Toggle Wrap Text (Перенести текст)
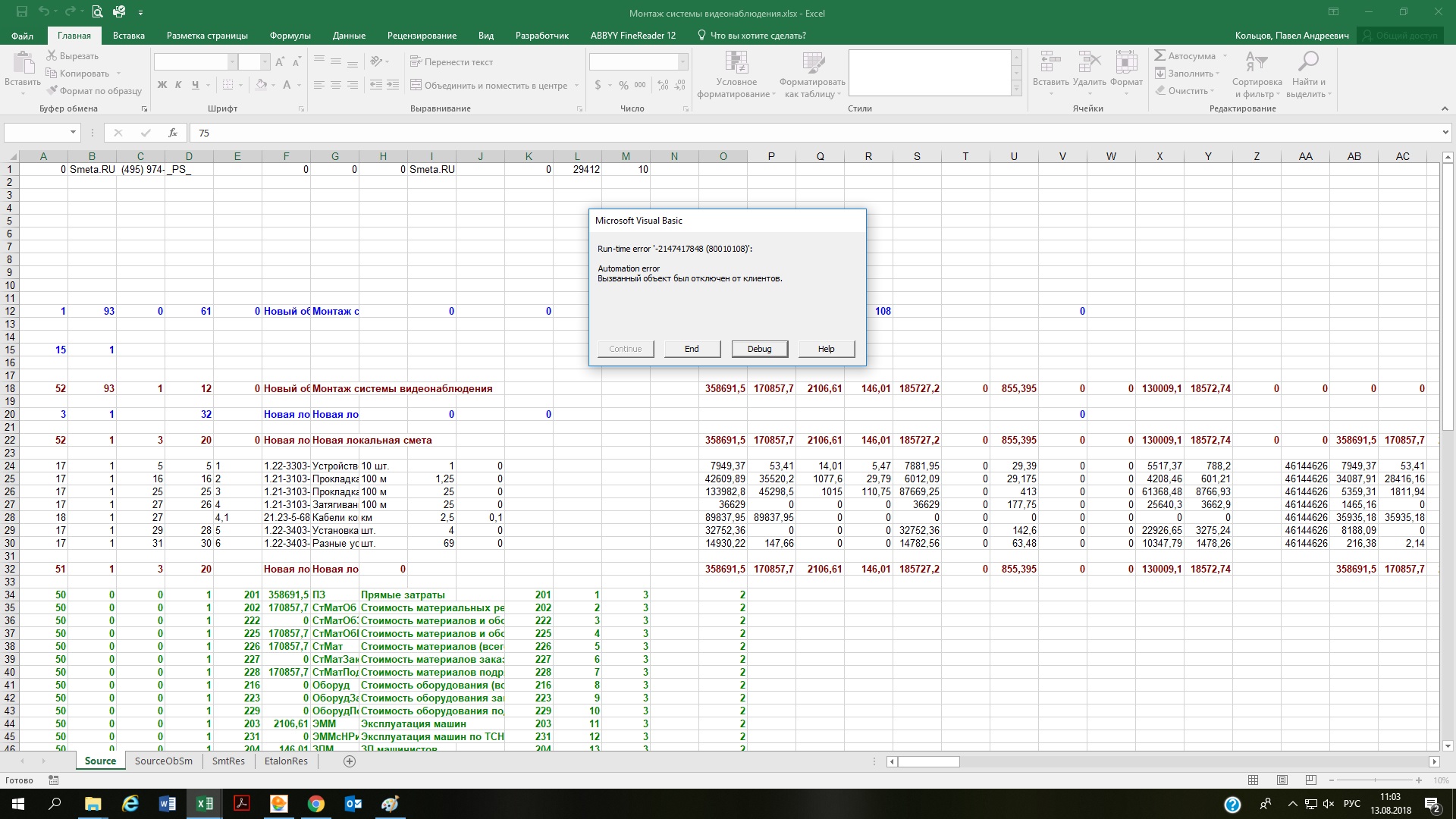 click(x=451, y=62)
